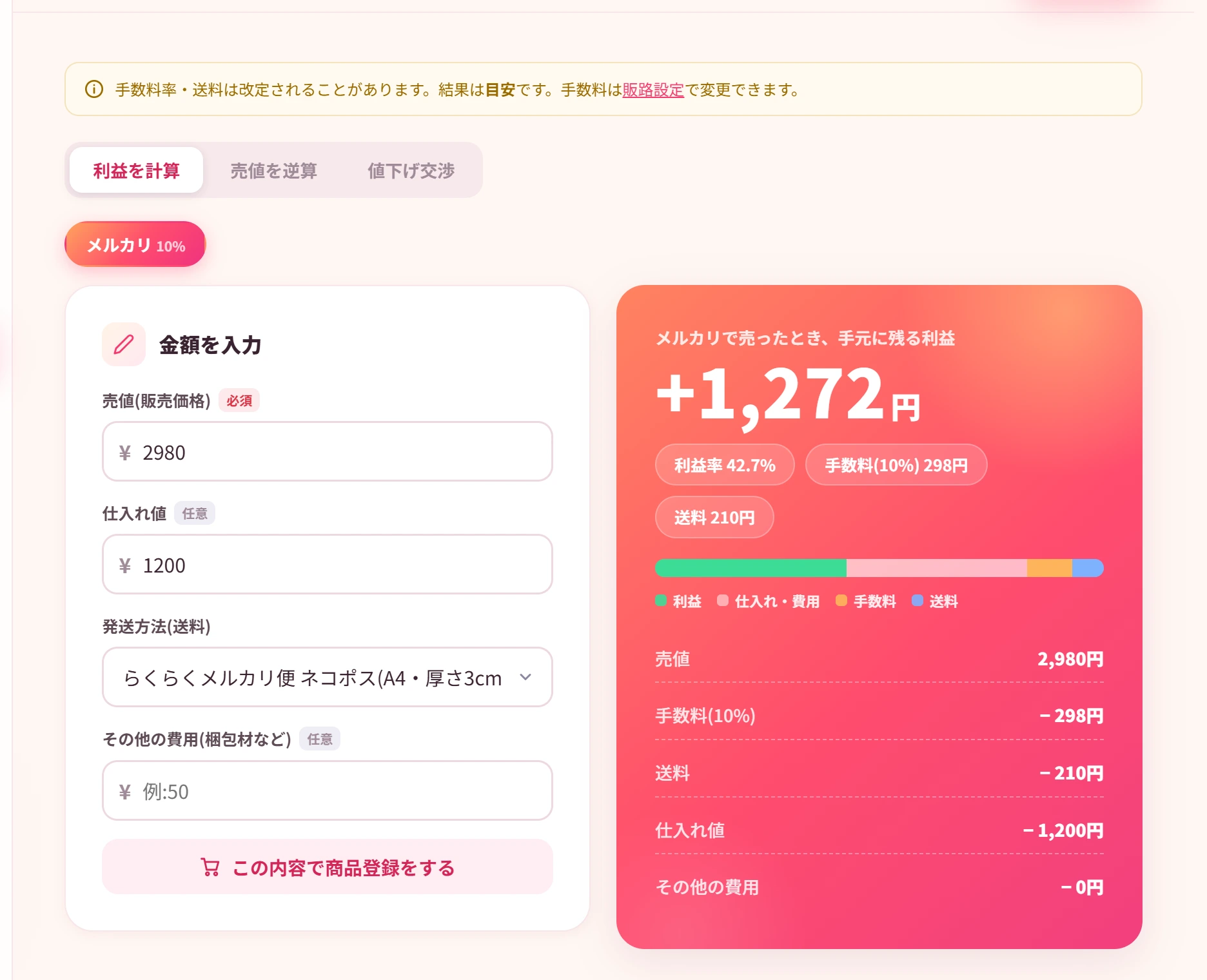Click the 利益率 42.7% badge
1207x980 pixels.
click(725, 465)
